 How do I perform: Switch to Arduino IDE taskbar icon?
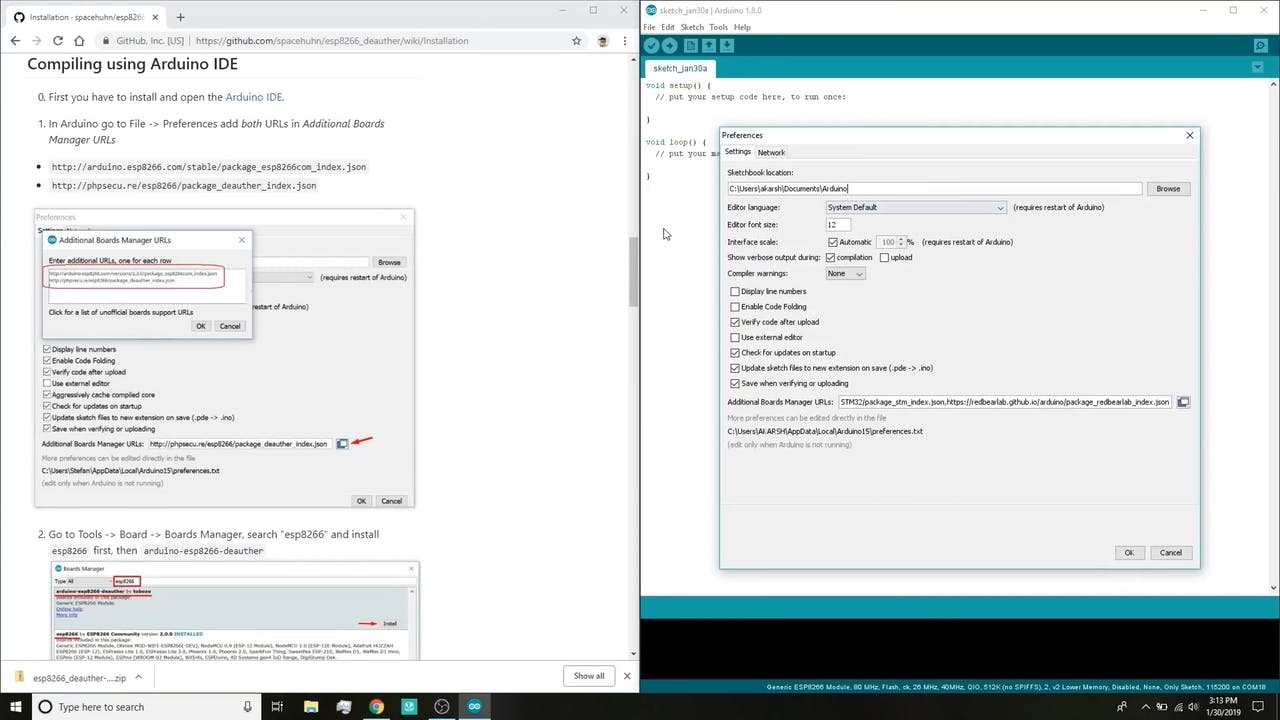[474, 707]
